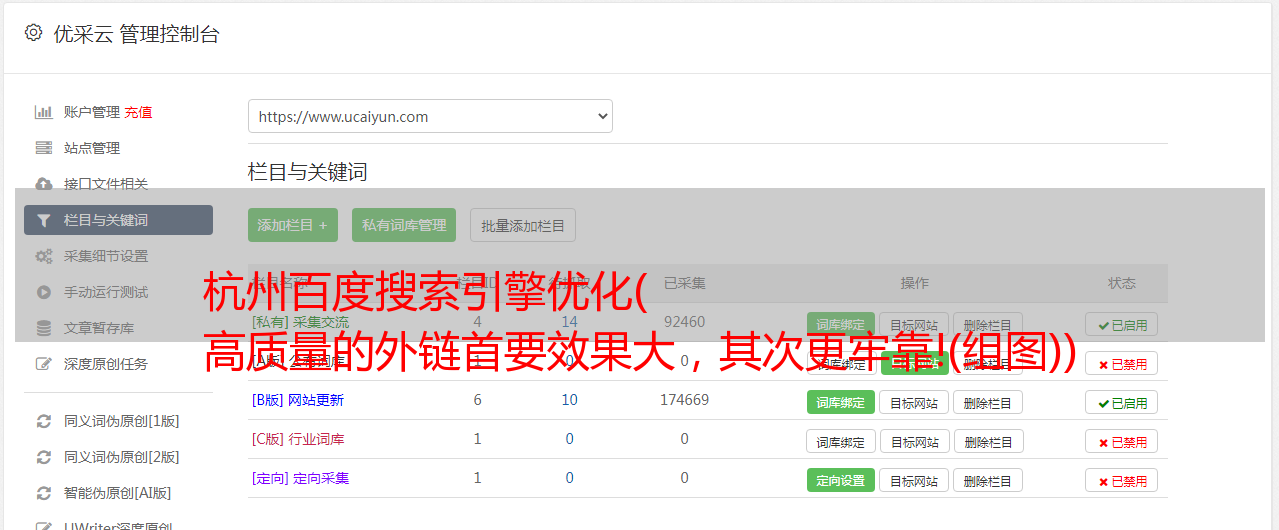Toggle 已禁用 status for 定向采集
This screenshot has height=530, width=1279.
tap(1122, 480)
